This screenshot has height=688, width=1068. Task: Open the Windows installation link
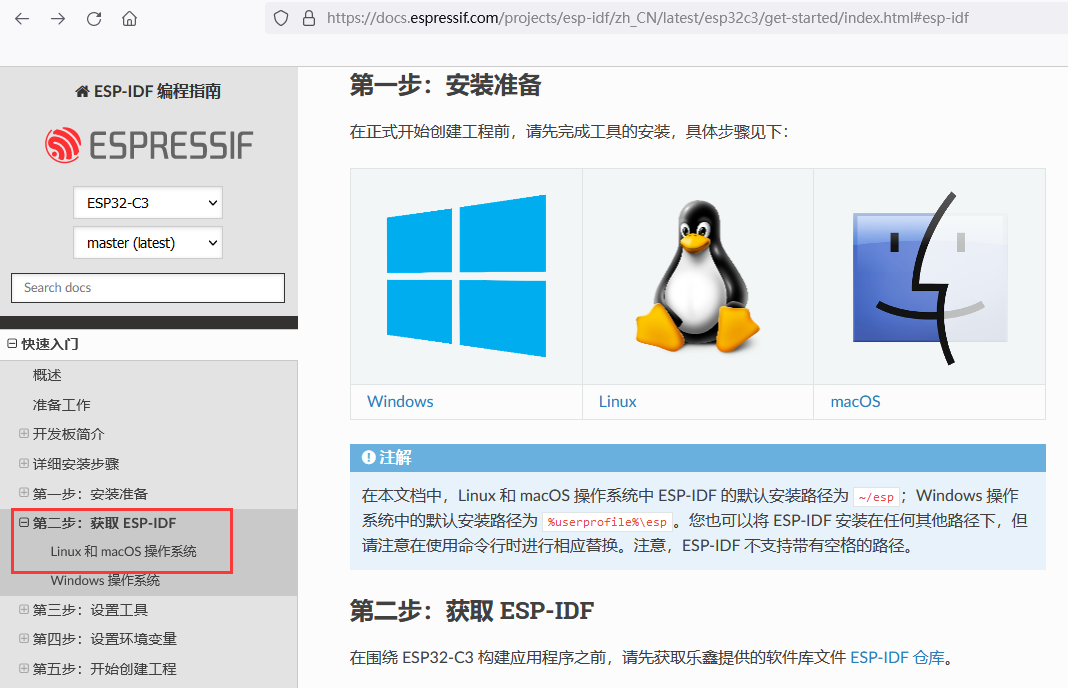tap(400, 402)
